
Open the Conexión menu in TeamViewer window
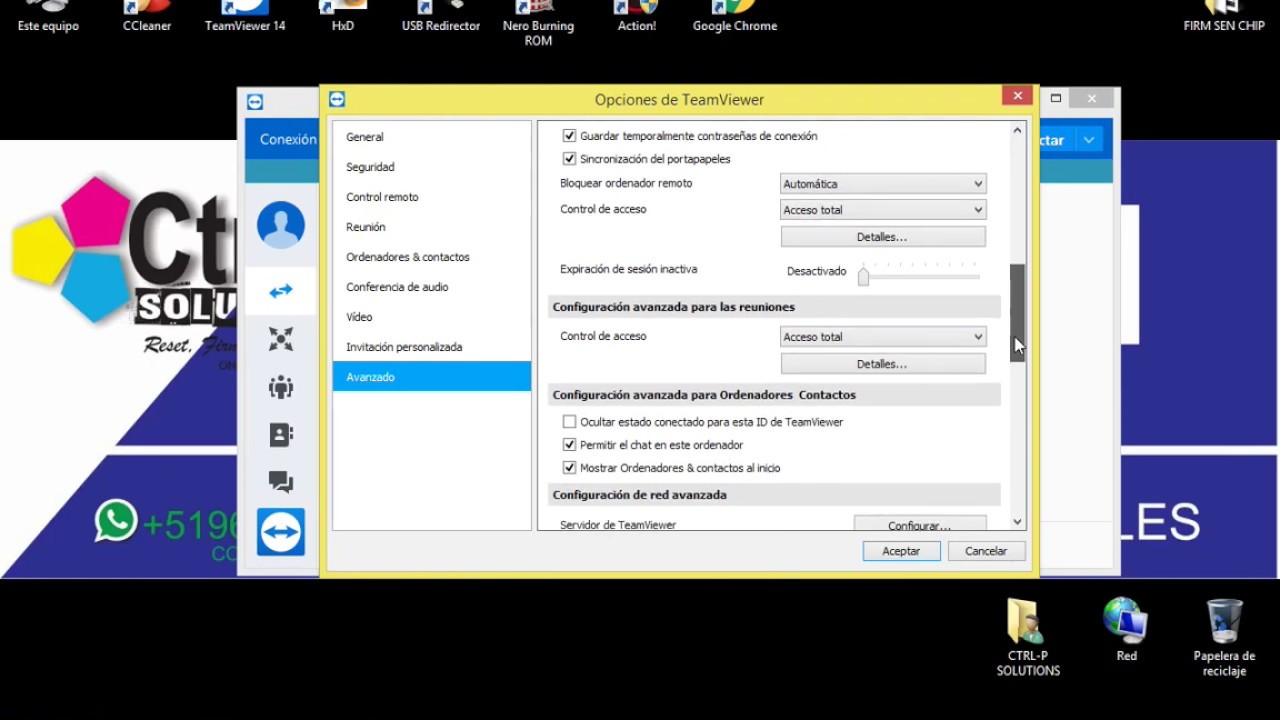tap(288, 139)
